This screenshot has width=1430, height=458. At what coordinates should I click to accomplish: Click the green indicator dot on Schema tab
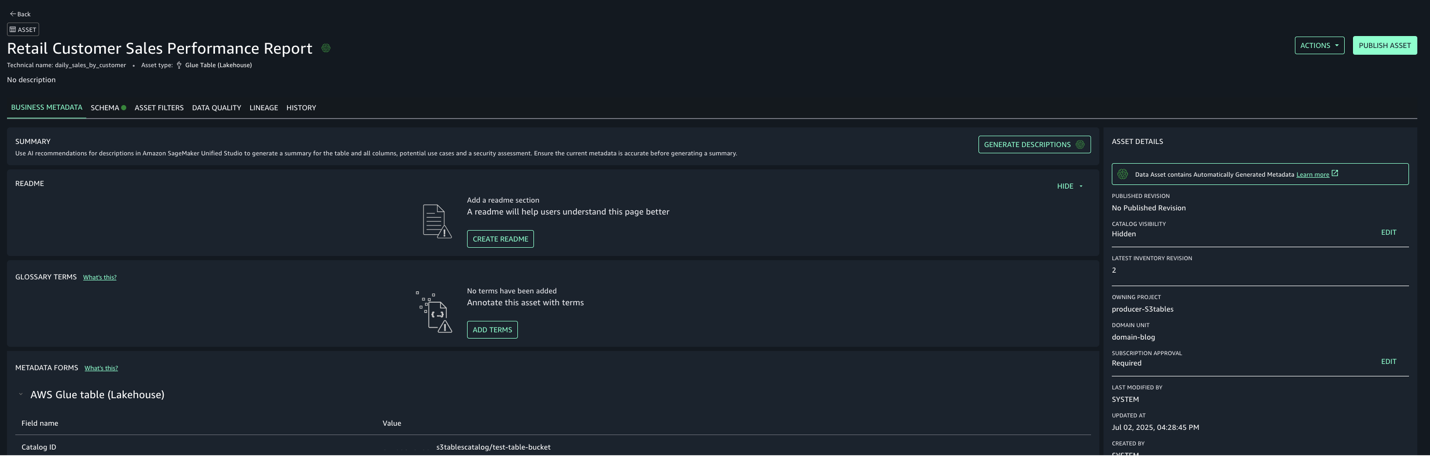[124, 108]
